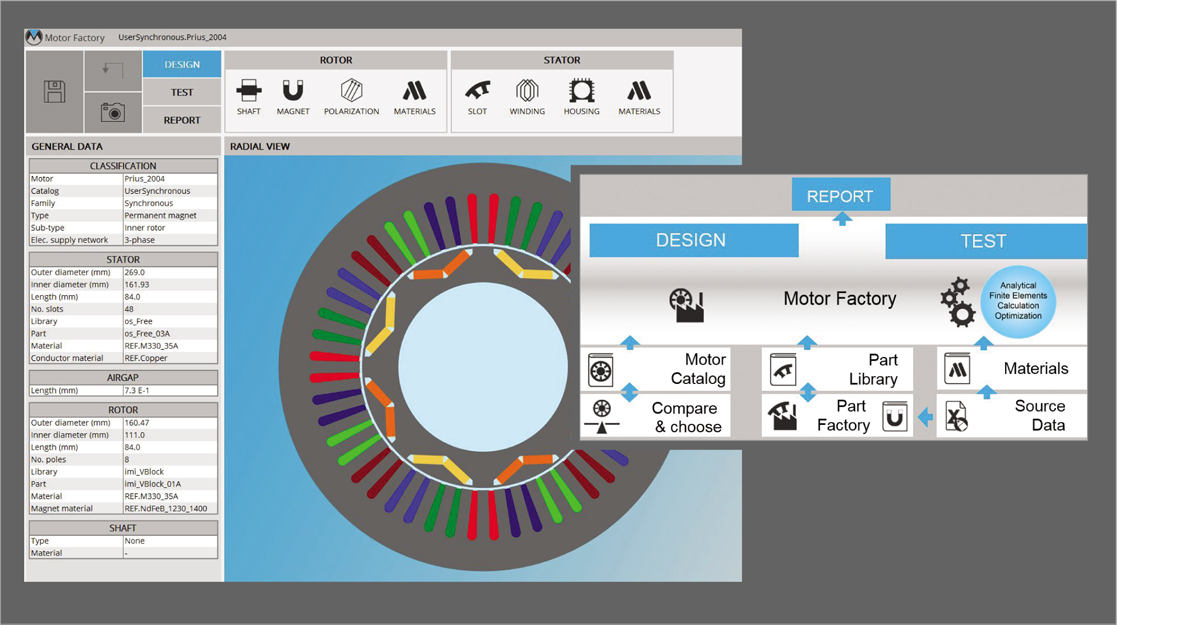The width and height of the screenshot is (1200, 625).
Task: Click the ROTOR toolbar group header
Action: coord(336,60)
